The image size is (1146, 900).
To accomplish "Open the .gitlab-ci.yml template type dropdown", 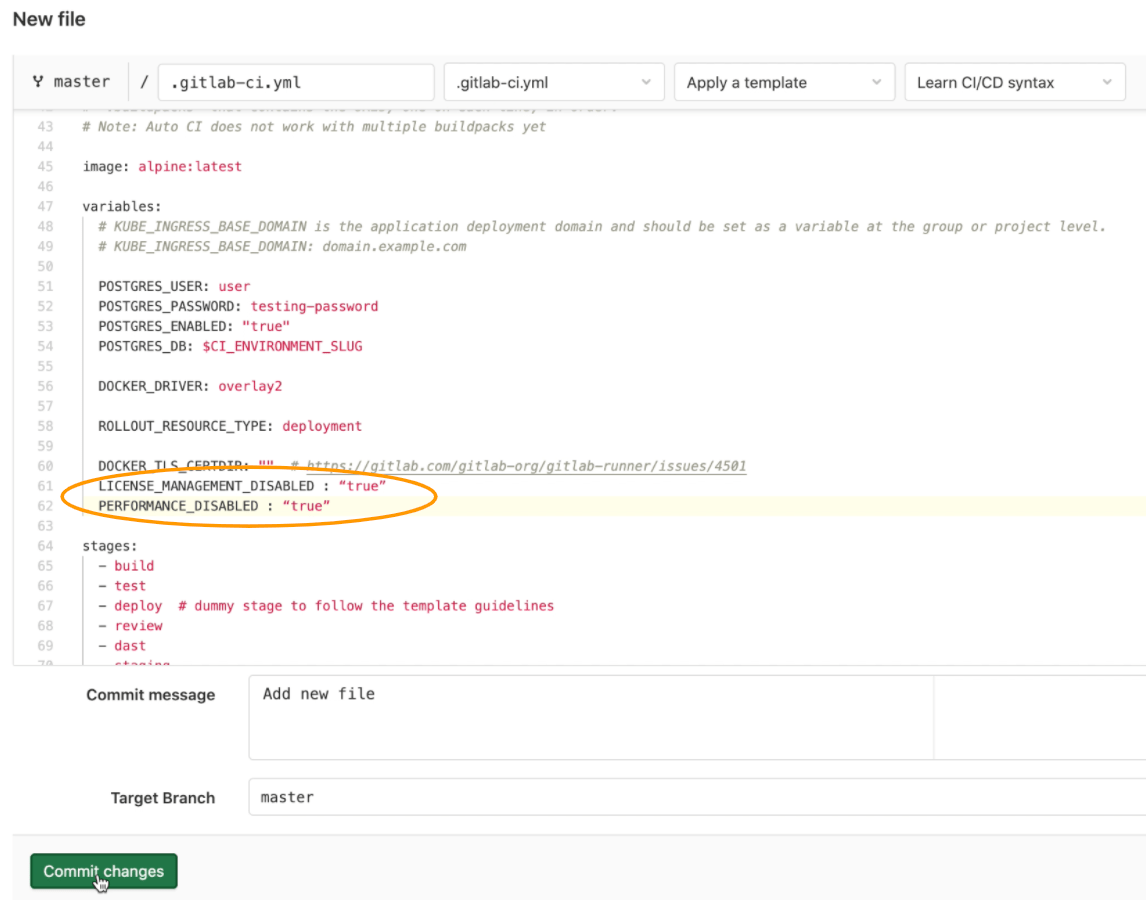I will click(553, 82).
